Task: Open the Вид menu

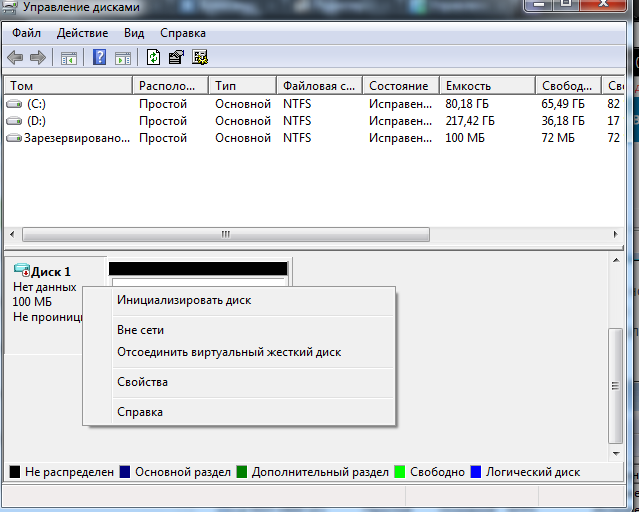Action: pyautogui.click(x=134, y=33)
